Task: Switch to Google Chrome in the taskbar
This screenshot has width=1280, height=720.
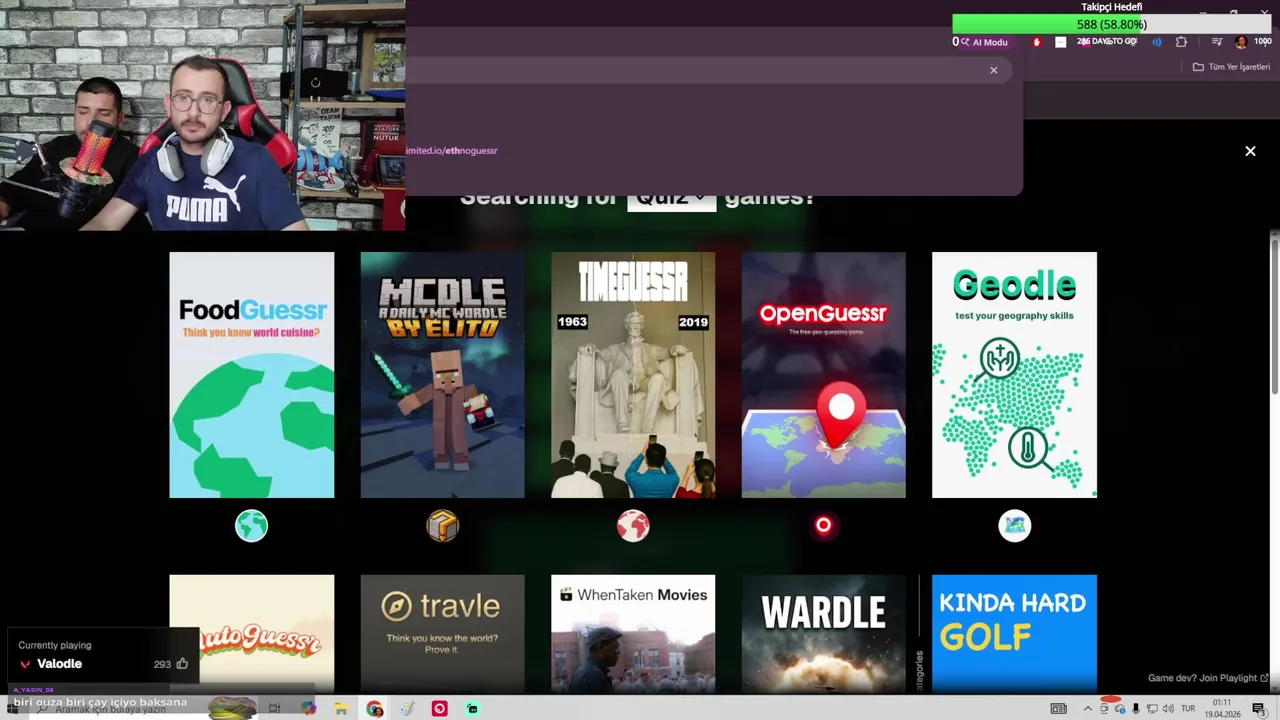Action: point(375,709)
